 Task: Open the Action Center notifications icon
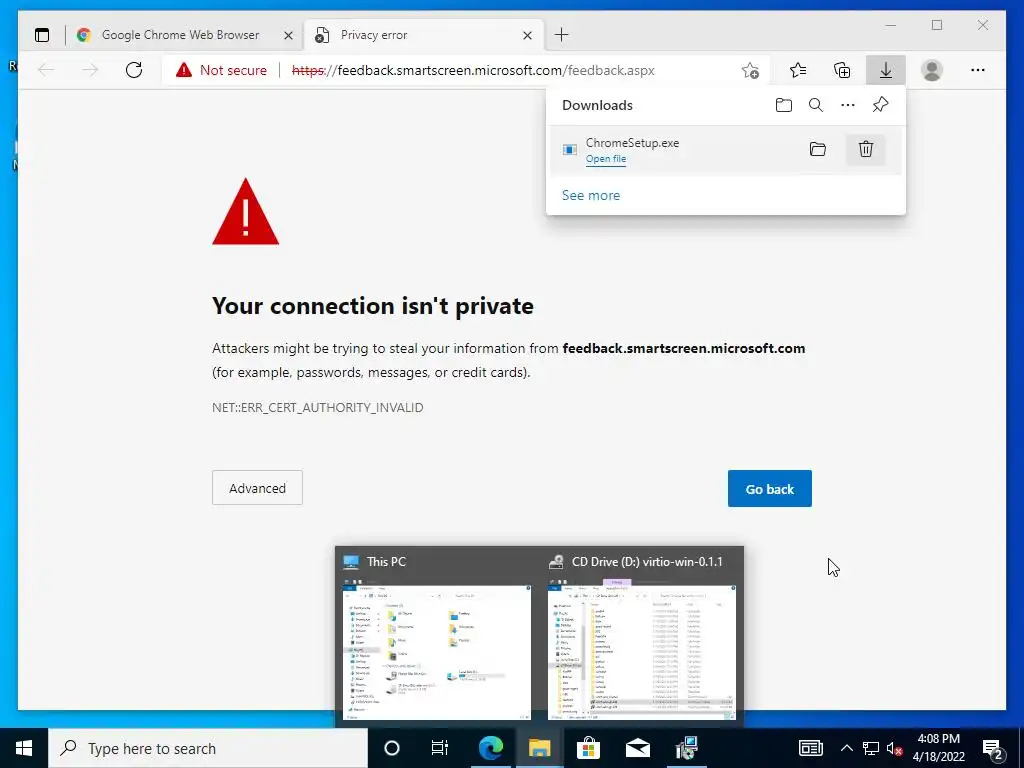993,748
